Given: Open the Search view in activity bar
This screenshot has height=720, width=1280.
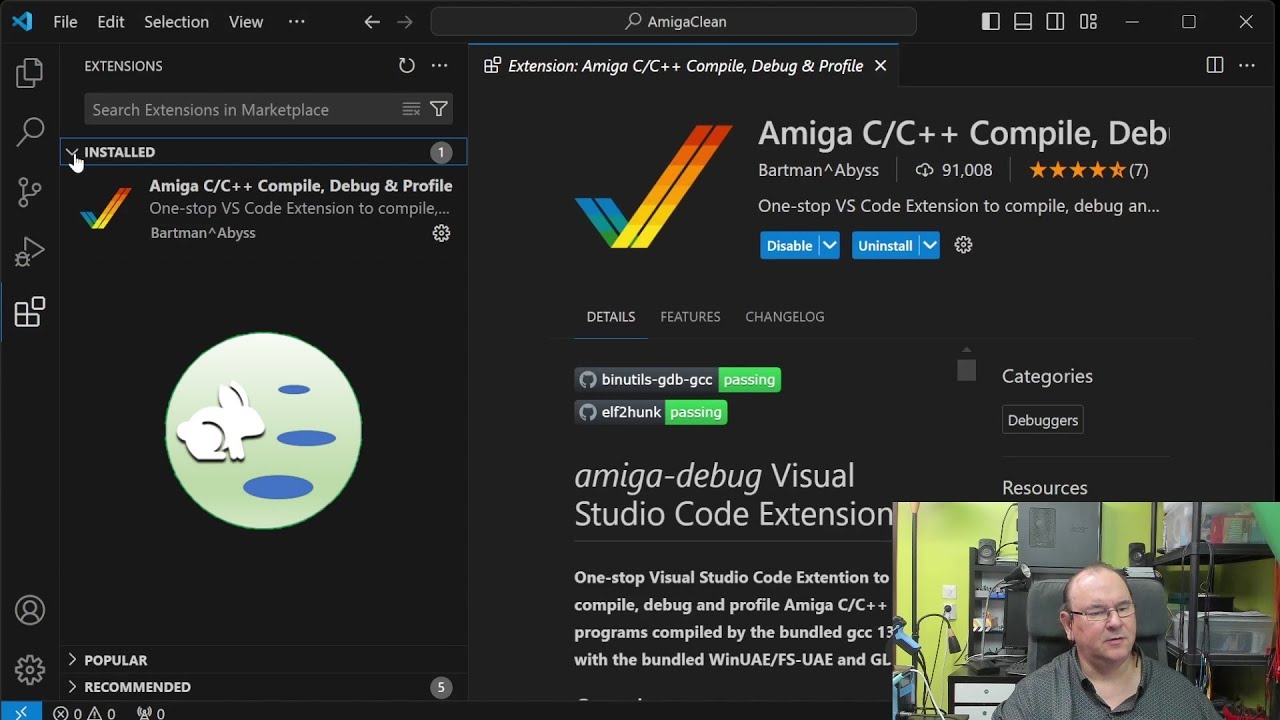Looking at the screenshot, I should [x=30, y=131].
